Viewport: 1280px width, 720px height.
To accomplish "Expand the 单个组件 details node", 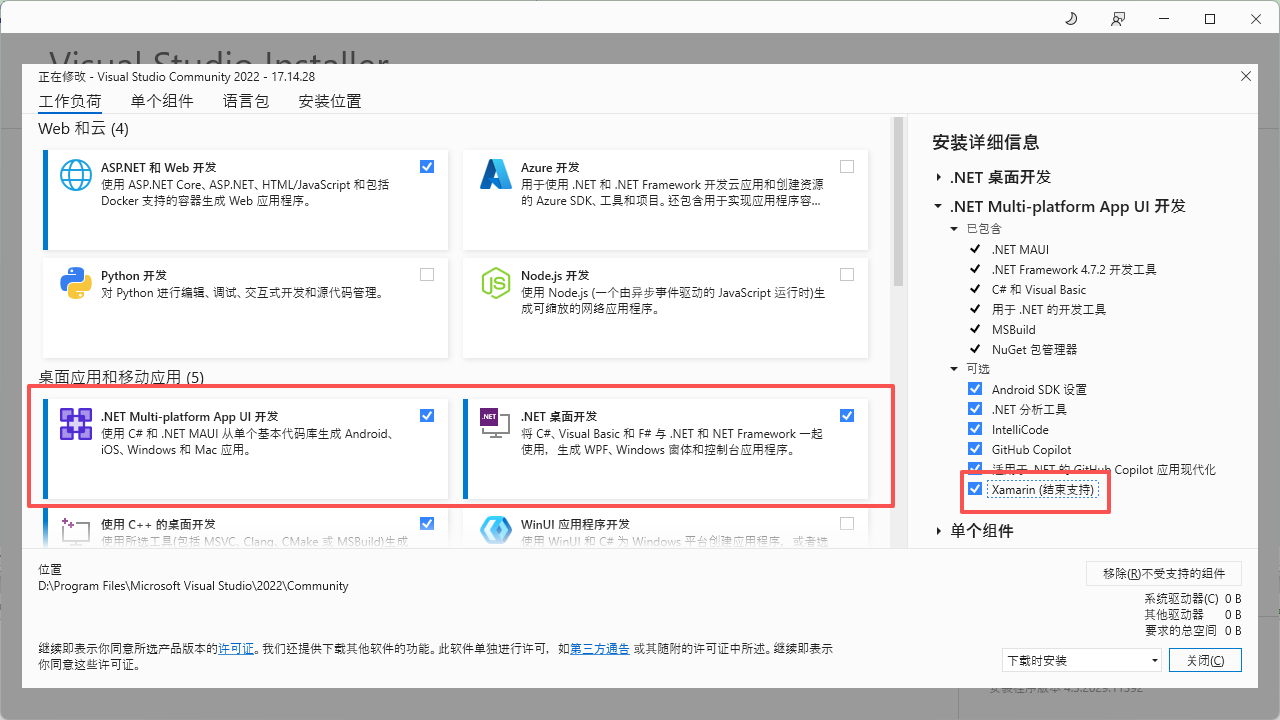I will pos(939,531).
